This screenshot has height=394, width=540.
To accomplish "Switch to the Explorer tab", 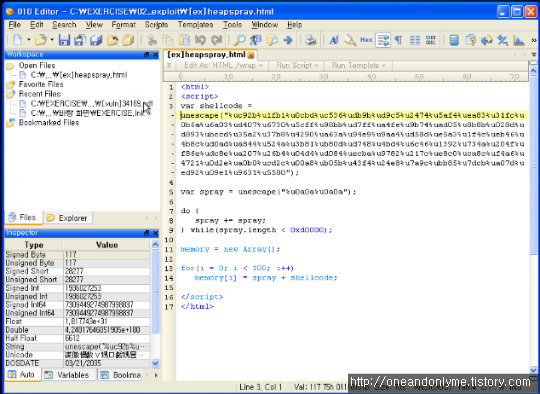I will click(x=68, y=218).
